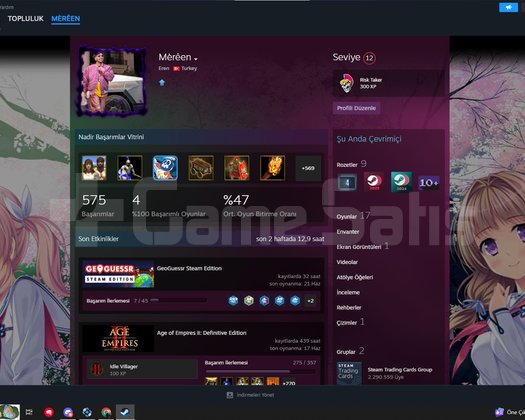
Task: Open the GeoGuessr Steam Edition title link
Action: point(189,268)
